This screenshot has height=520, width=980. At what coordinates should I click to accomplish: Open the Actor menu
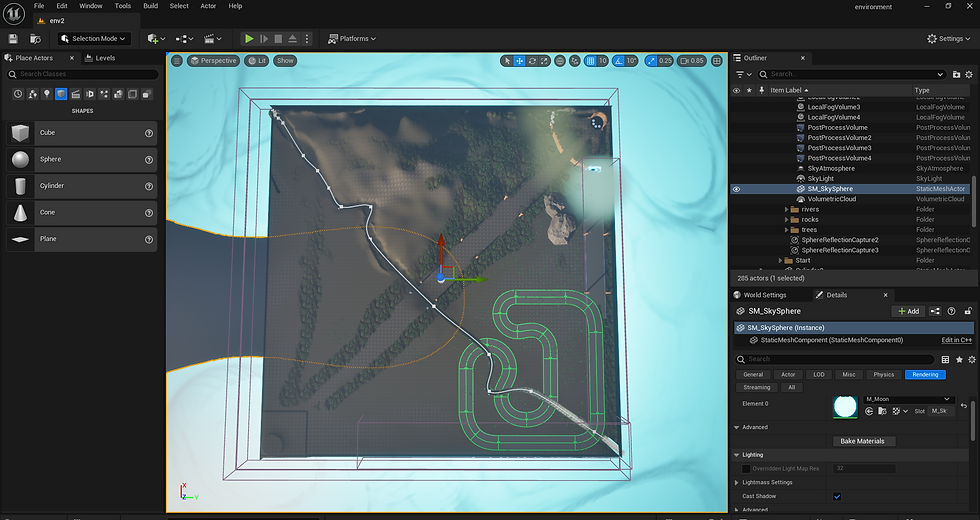point(208,6)
